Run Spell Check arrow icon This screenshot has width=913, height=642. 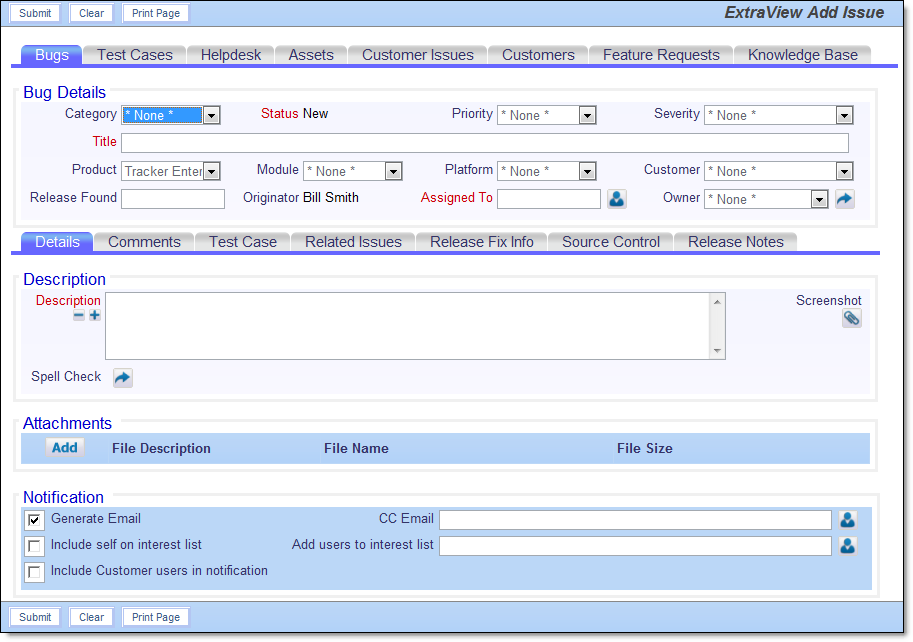[x=122, y=378]
